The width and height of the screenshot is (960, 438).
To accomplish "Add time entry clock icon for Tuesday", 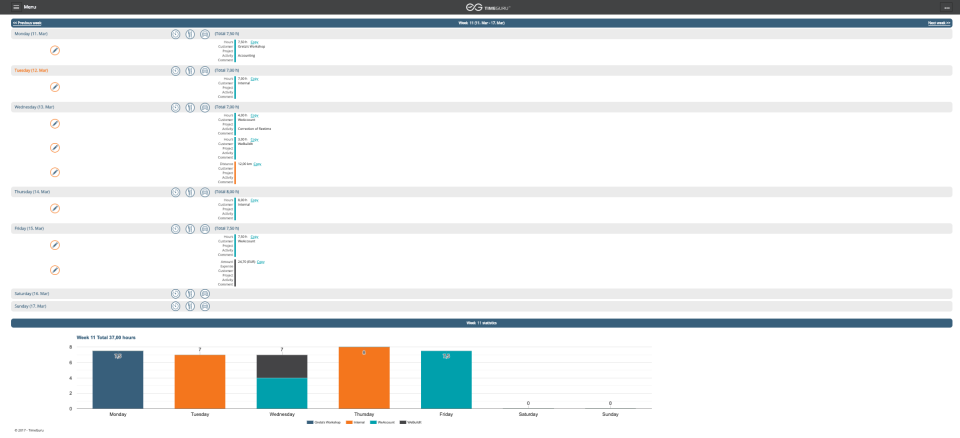I will point(176,70).
